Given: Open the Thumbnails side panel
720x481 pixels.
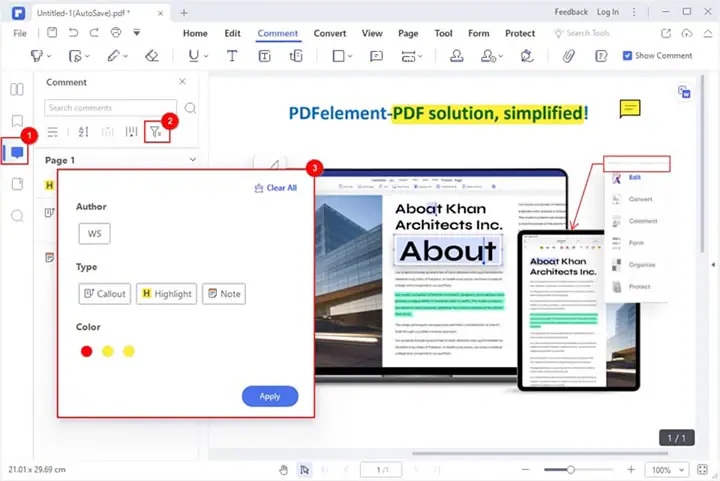Looking at the screenshot, I should (17, 89).
